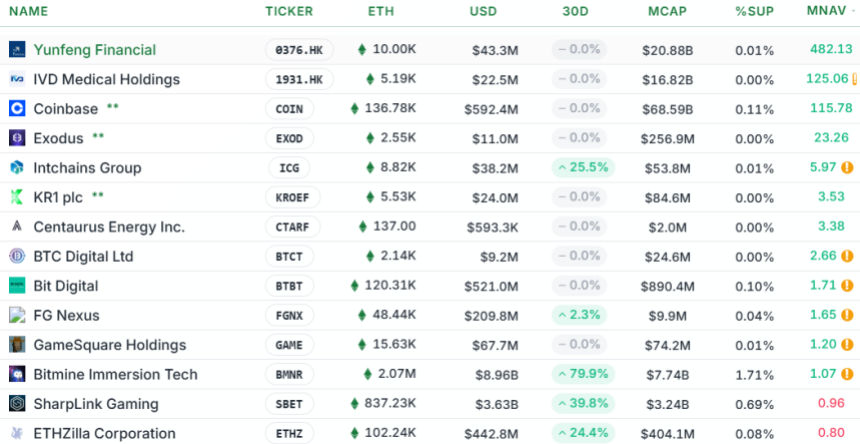Click the Bit Digital logo icon
Screen dimensions: 860x444
(x=17, y=286)
